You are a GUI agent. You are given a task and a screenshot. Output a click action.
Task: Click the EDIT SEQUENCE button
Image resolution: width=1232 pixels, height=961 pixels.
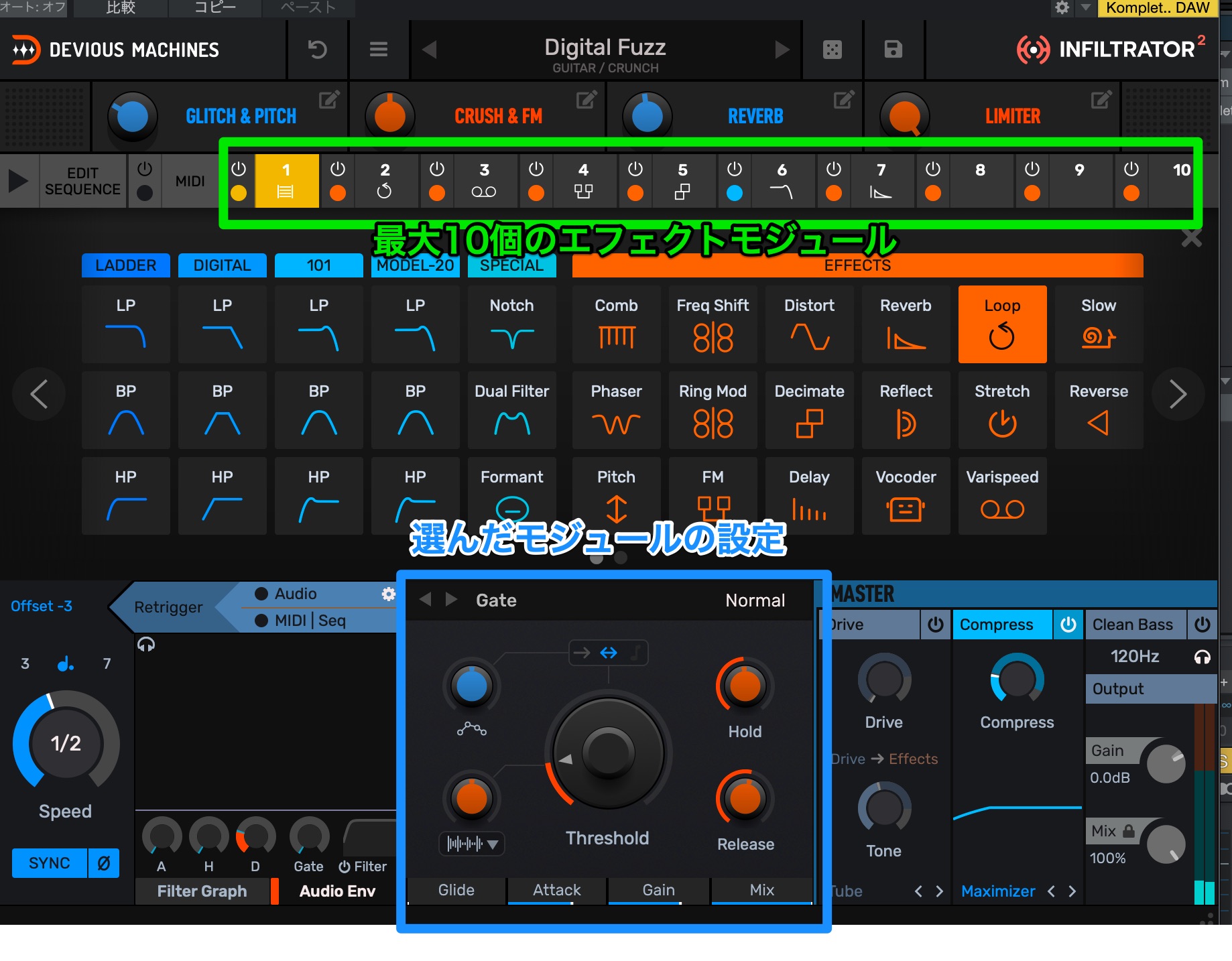pos(82,181)
